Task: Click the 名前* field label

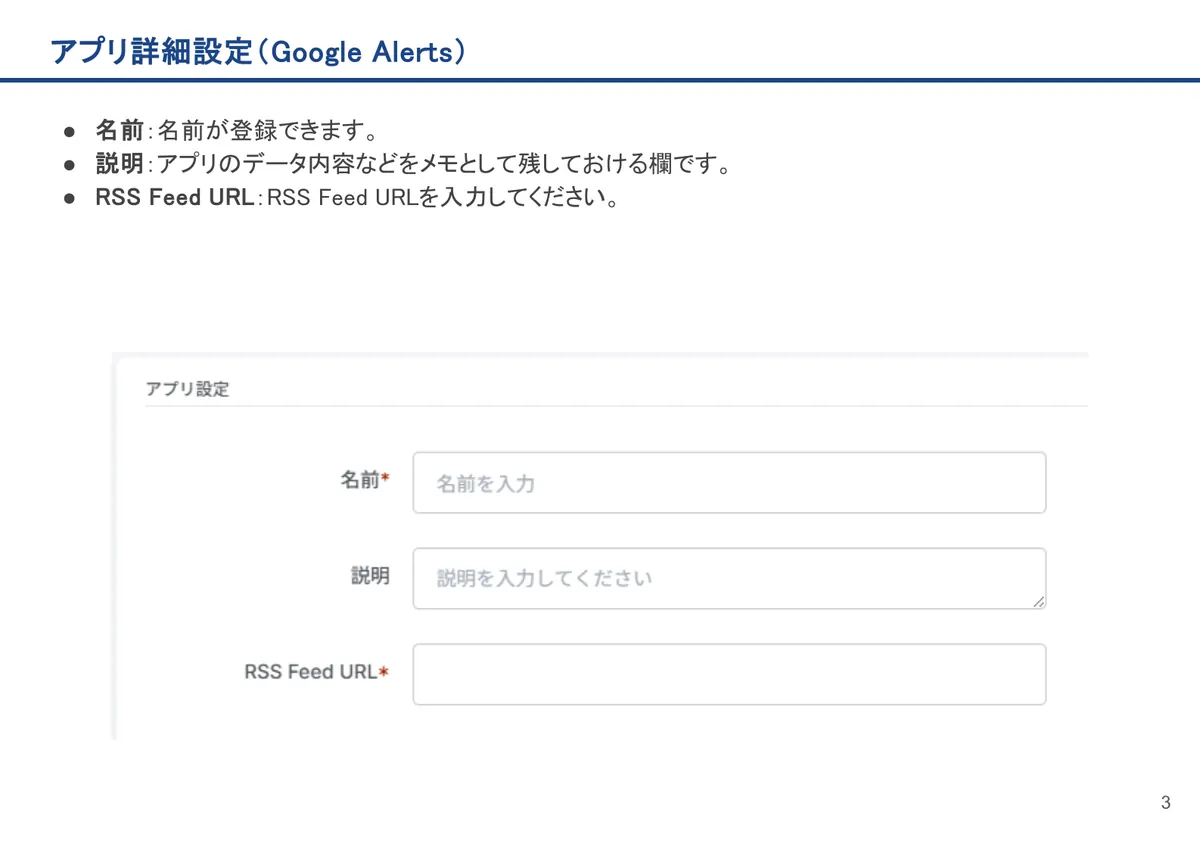Action: click(x=364, y=481)
